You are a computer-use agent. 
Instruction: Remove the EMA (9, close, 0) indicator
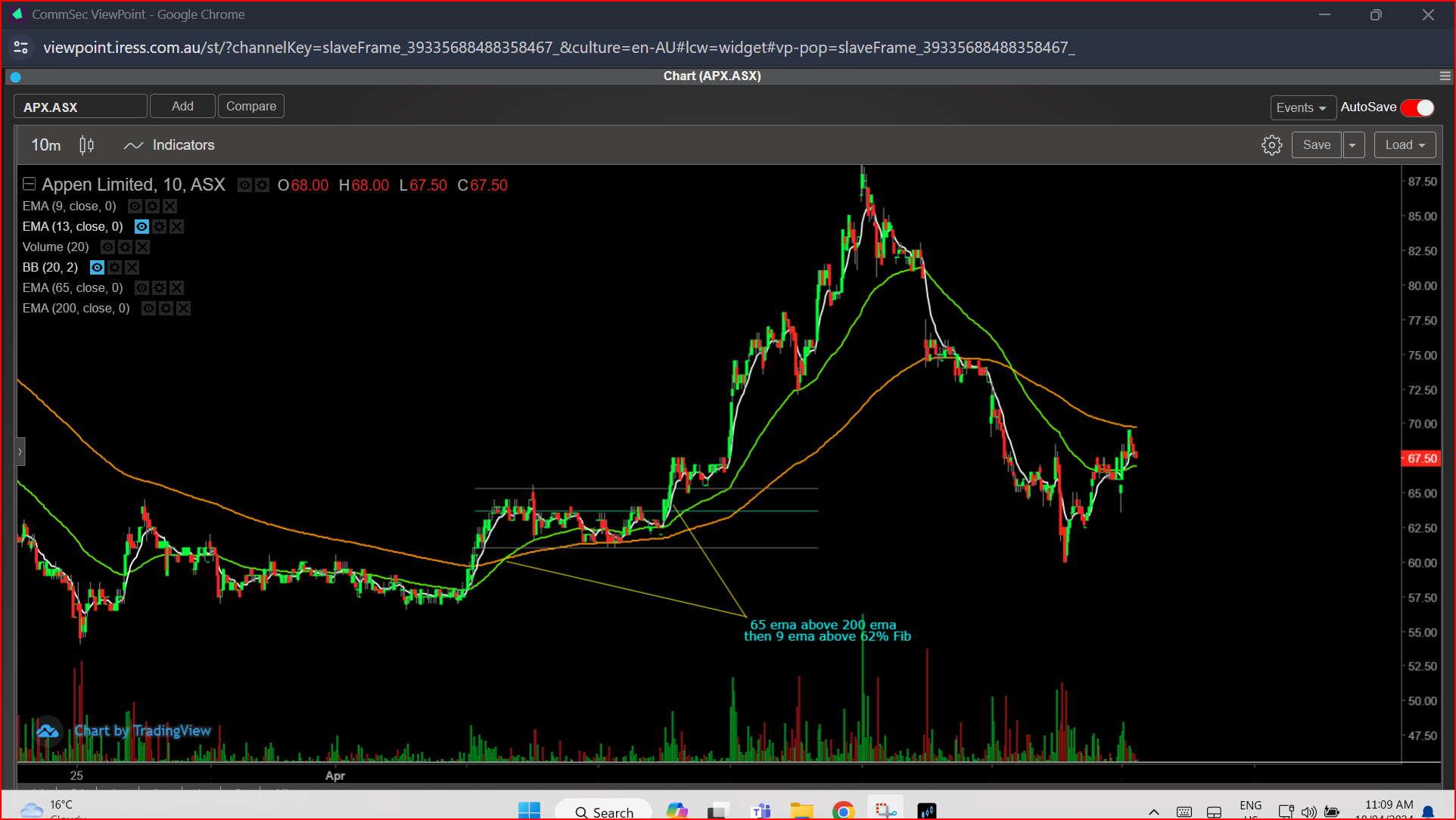(x=170, y=206)
